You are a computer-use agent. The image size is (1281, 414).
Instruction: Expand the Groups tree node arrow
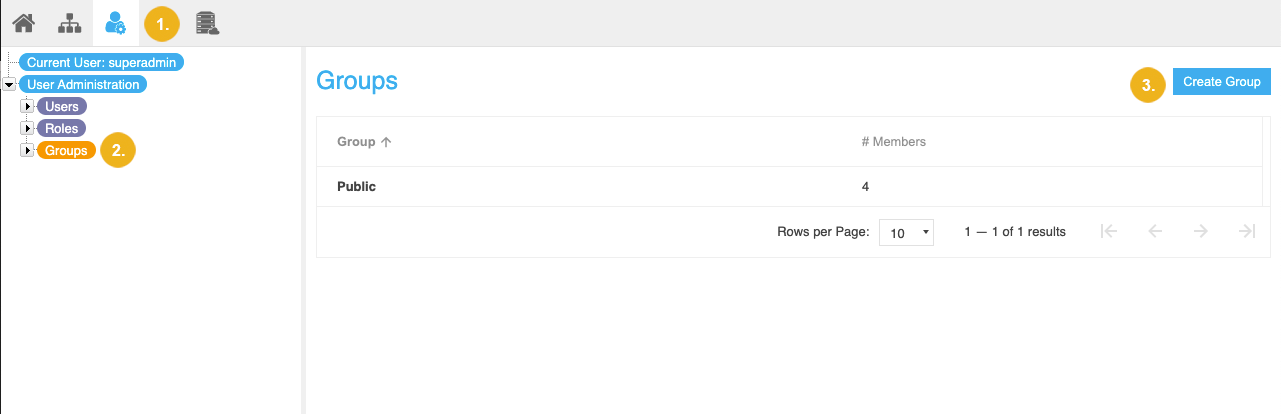(x=28, y=150)
